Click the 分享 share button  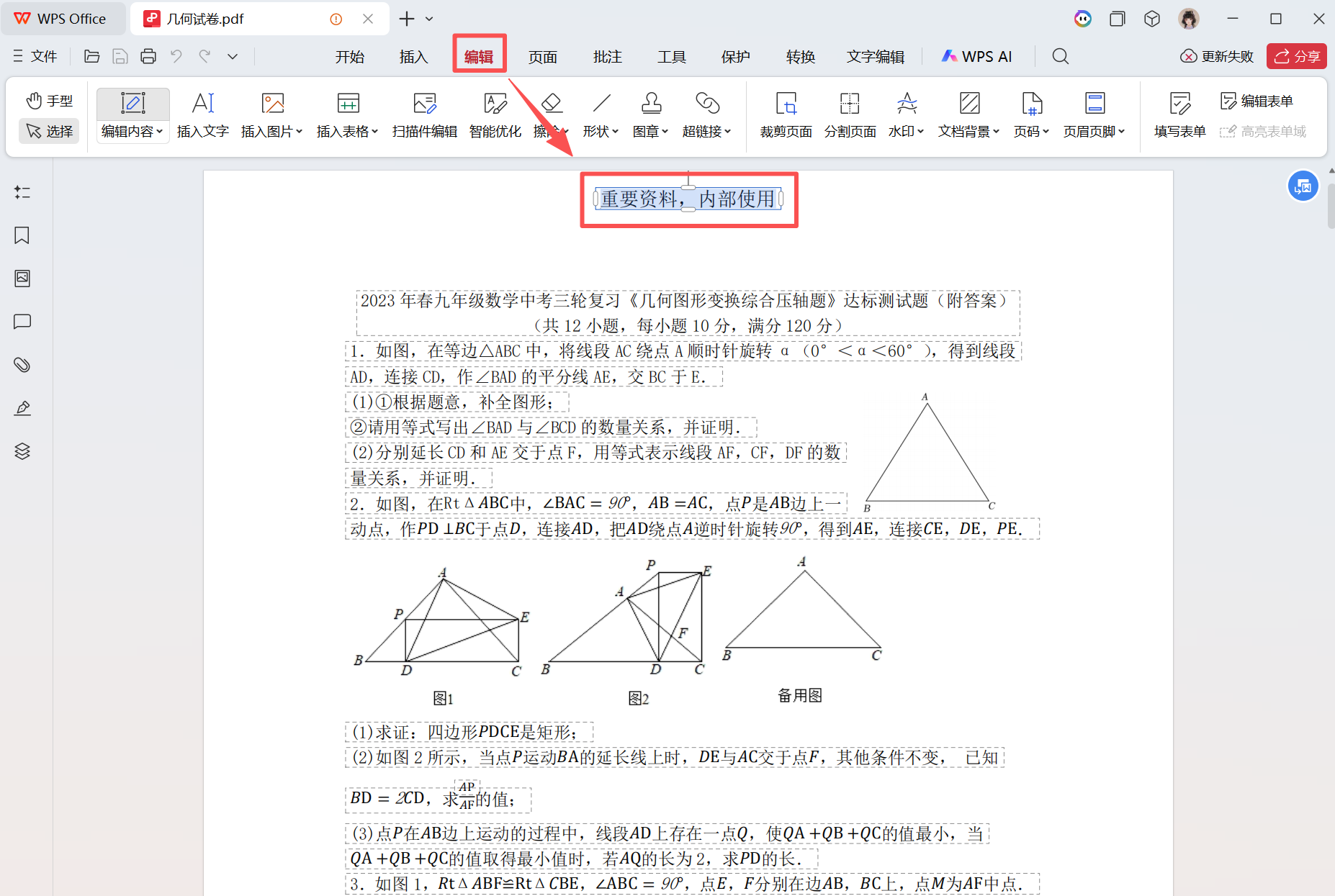1296,55
